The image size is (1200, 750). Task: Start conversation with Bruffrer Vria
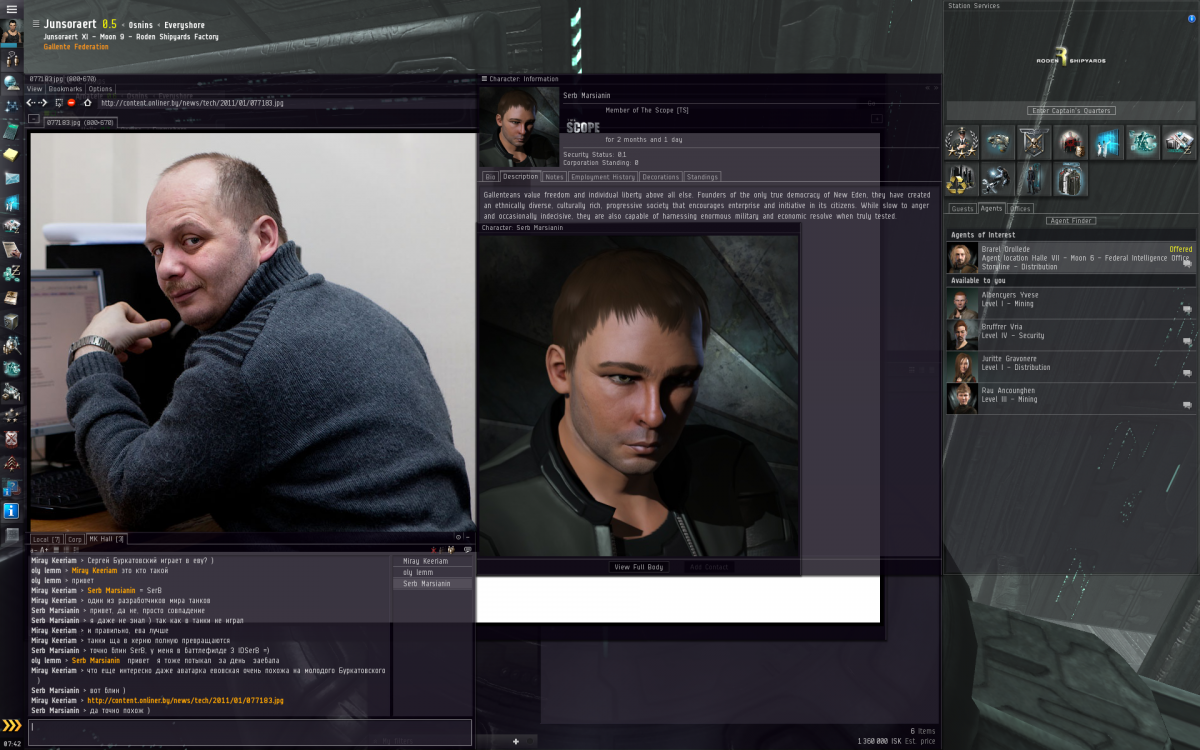1187,342
